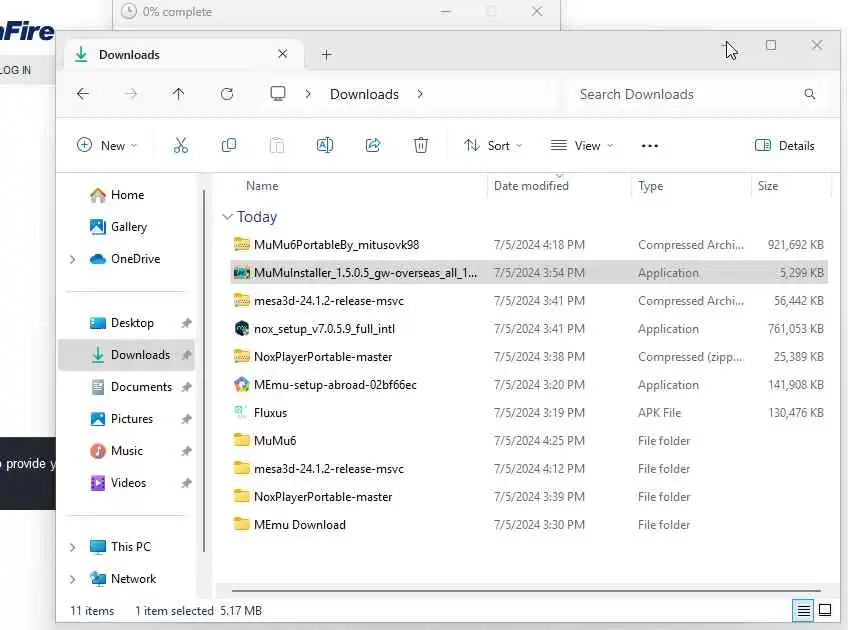Go back using the back arrow
This screenshot has height=630, width=848.
83,94
